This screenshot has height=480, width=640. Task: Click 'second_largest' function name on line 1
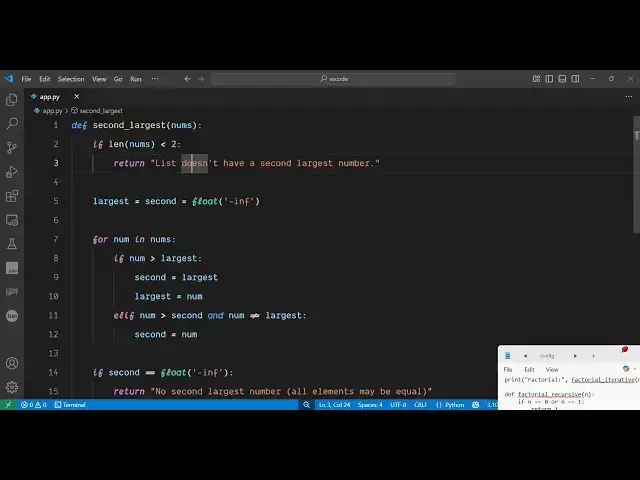[x=129, y=125]
